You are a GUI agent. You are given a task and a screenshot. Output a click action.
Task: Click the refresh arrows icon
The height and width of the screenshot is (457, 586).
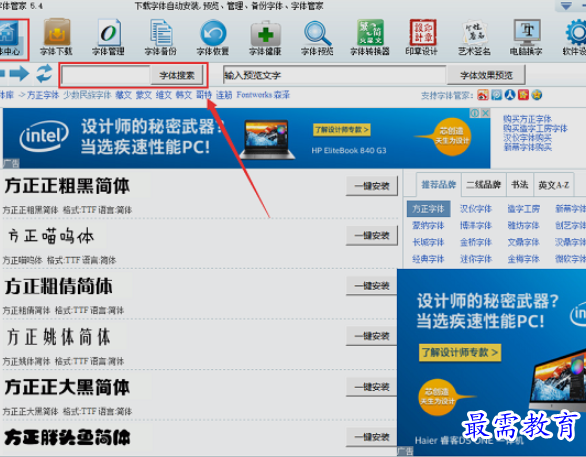pyautogui.click(x=44, y=73)
